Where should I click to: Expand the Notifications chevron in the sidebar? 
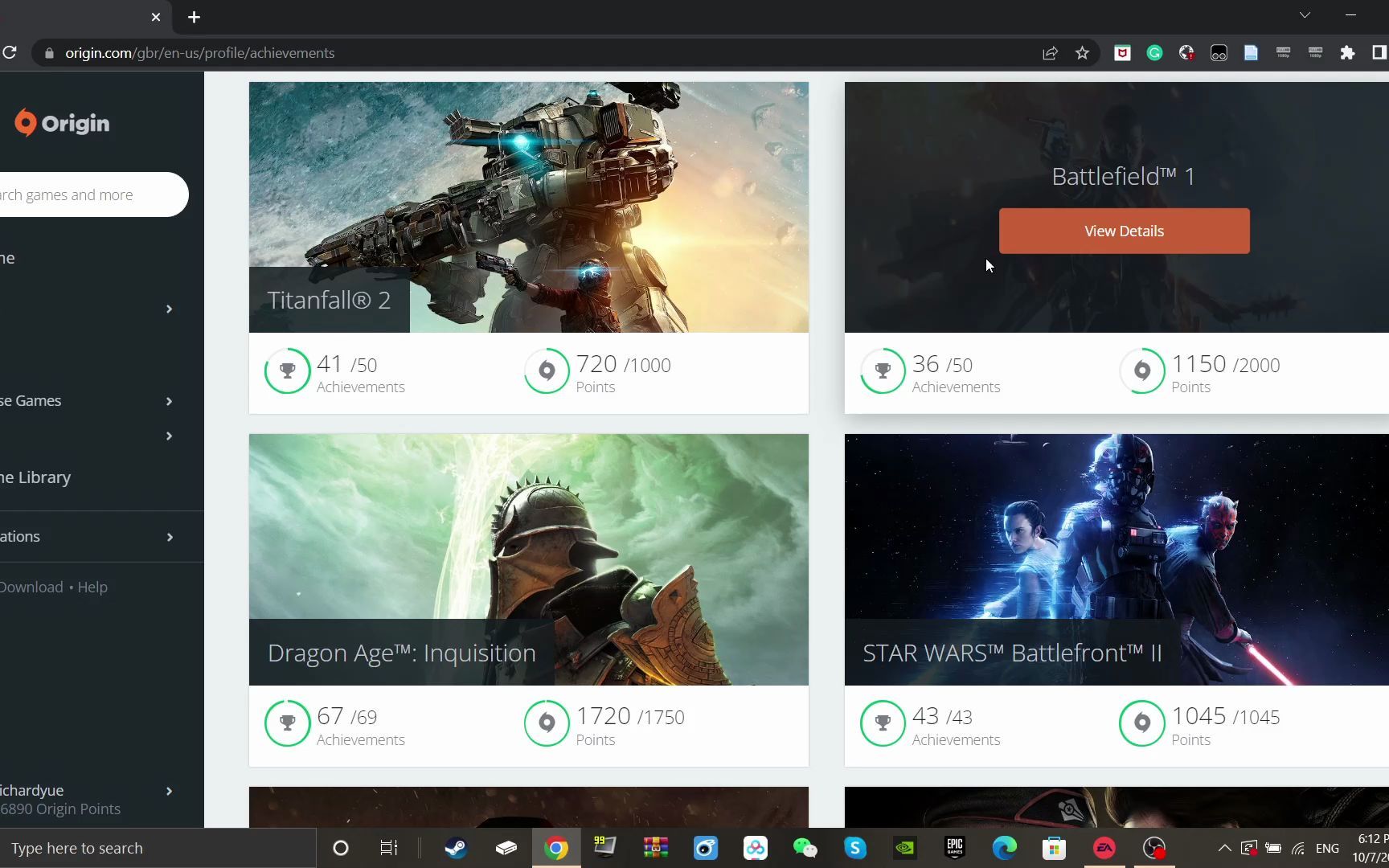(170, 537)
